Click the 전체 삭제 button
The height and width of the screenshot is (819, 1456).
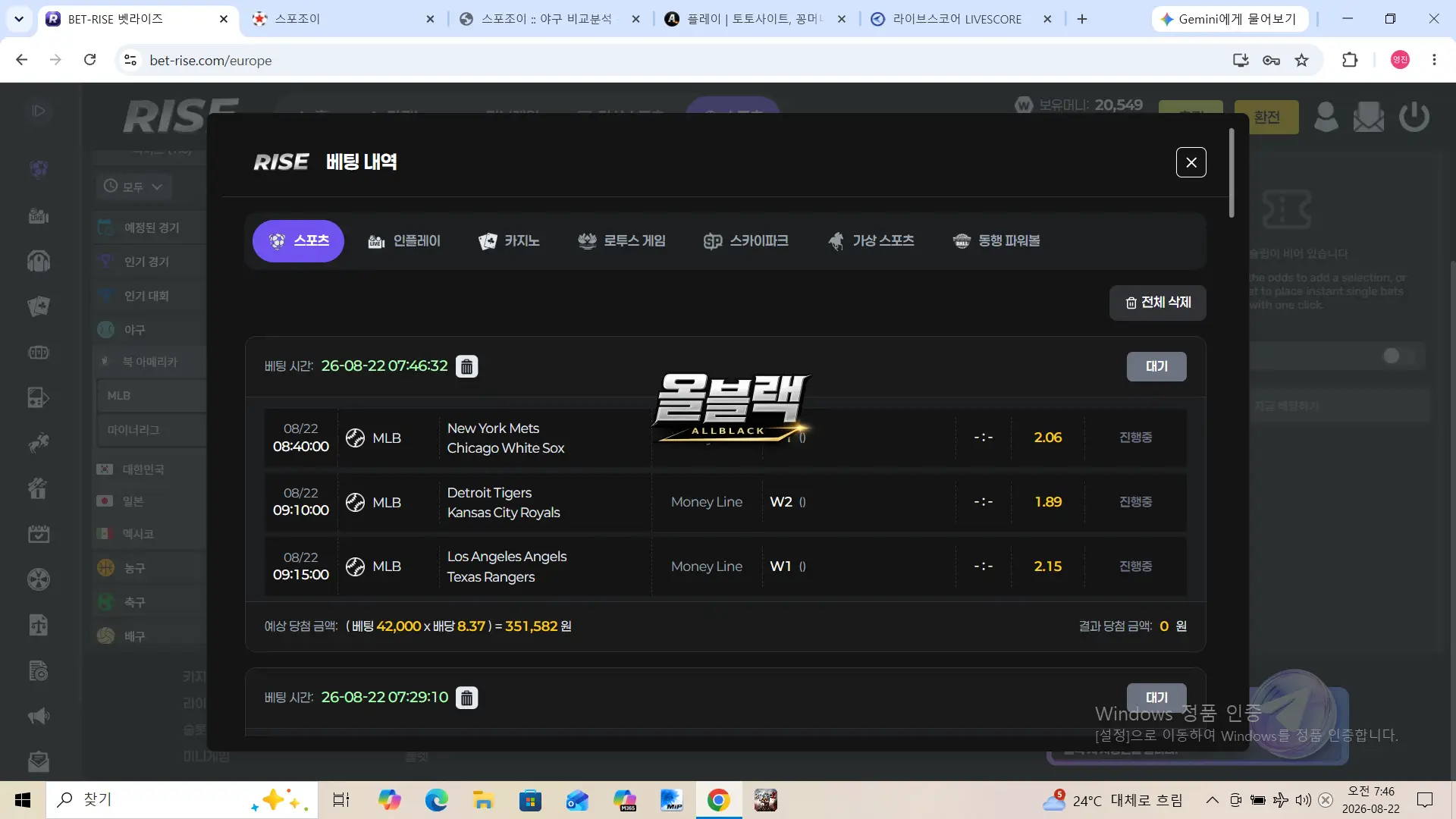1158,303
